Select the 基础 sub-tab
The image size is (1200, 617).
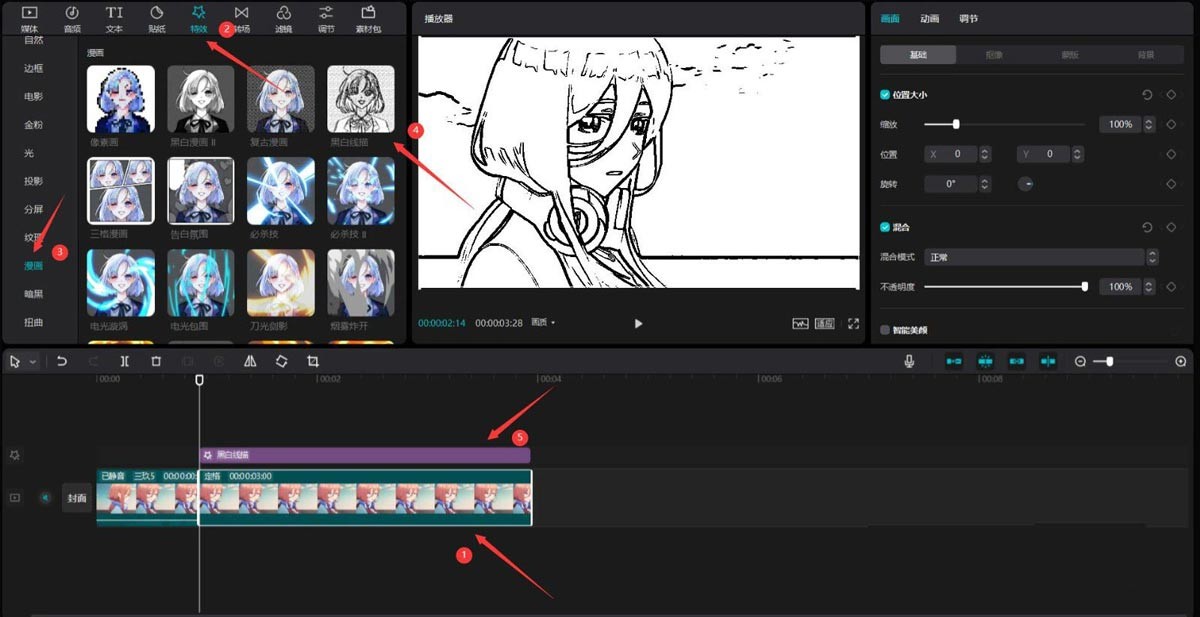pos(918,55)
